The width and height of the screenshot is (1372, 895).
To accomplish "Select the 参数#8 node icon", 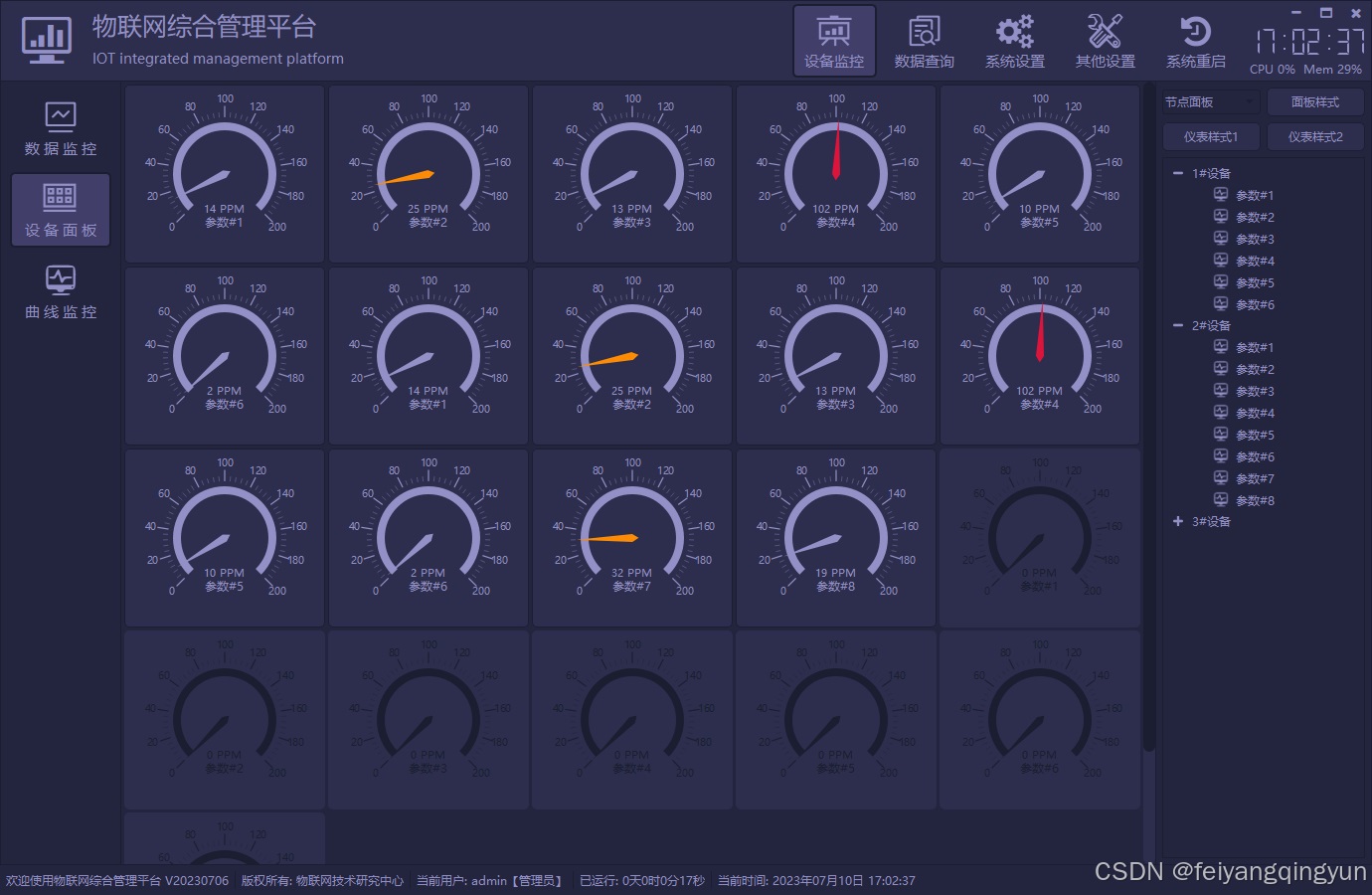I will pos(1221,500).
